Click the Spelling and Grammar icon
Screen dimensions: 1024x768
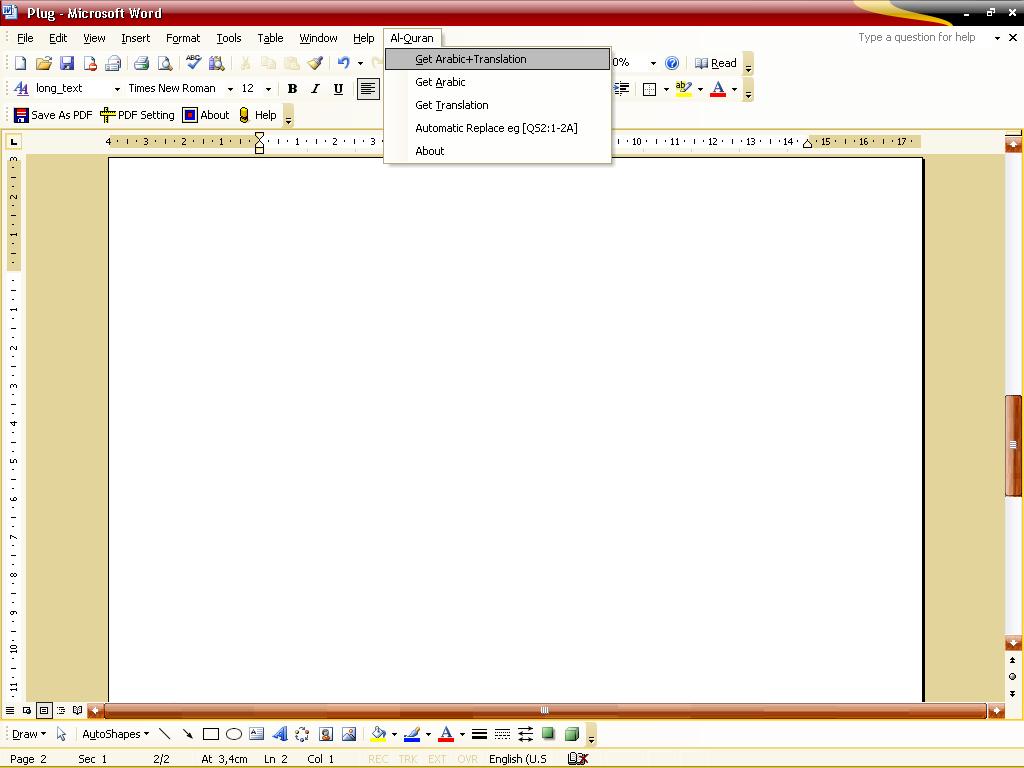point(192,62)
